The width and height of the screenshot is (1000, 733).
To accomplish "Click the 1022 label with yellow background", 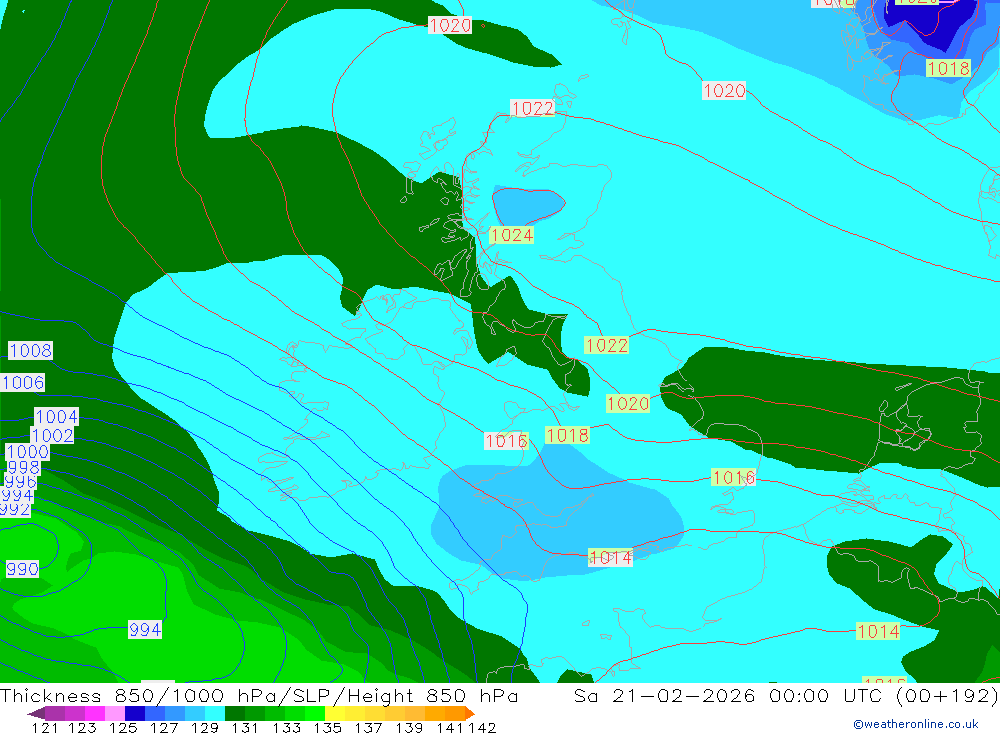I will (607, 345).
